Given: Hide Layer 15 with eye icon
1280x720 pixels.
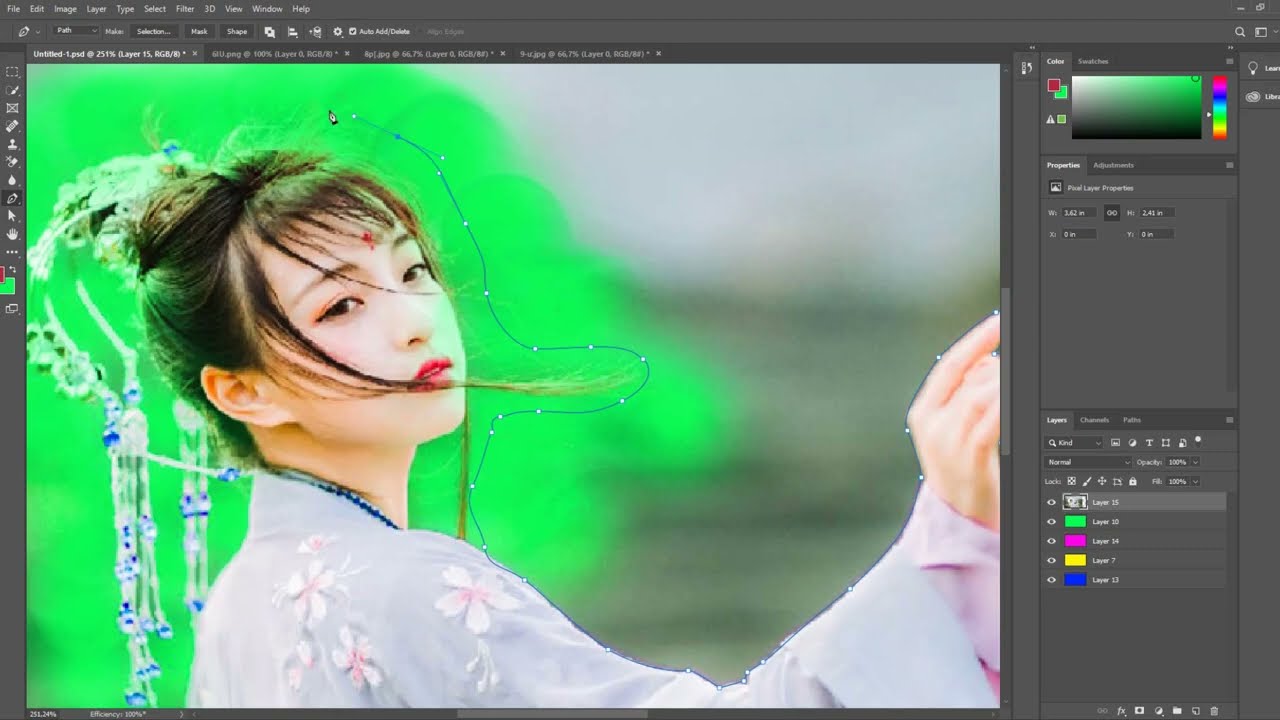Looking at the screenshot, I should (x=1051, y=502).
